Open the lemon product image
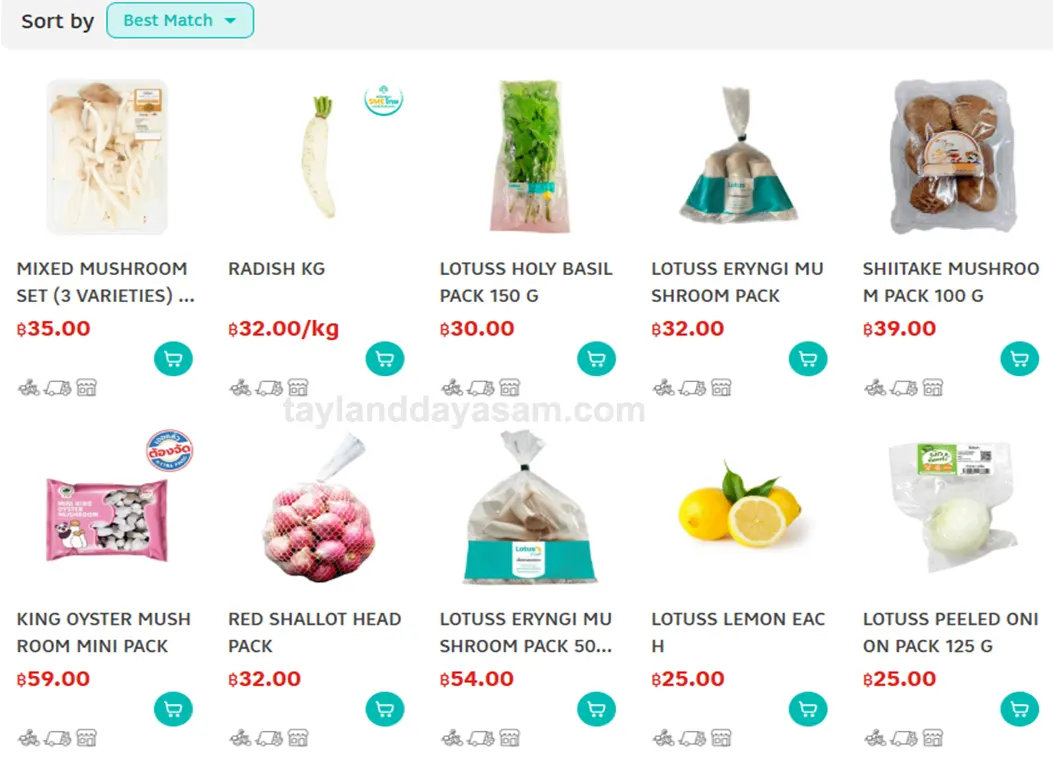Screen dimensions: 1053x775 tap(739, 505)
